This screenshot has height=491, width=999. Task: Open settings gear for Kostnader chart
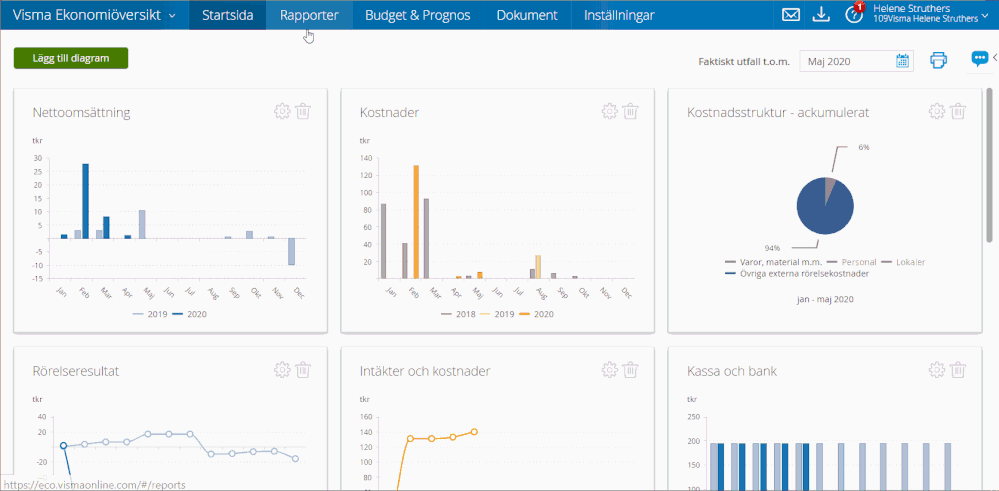click(610, 111)
